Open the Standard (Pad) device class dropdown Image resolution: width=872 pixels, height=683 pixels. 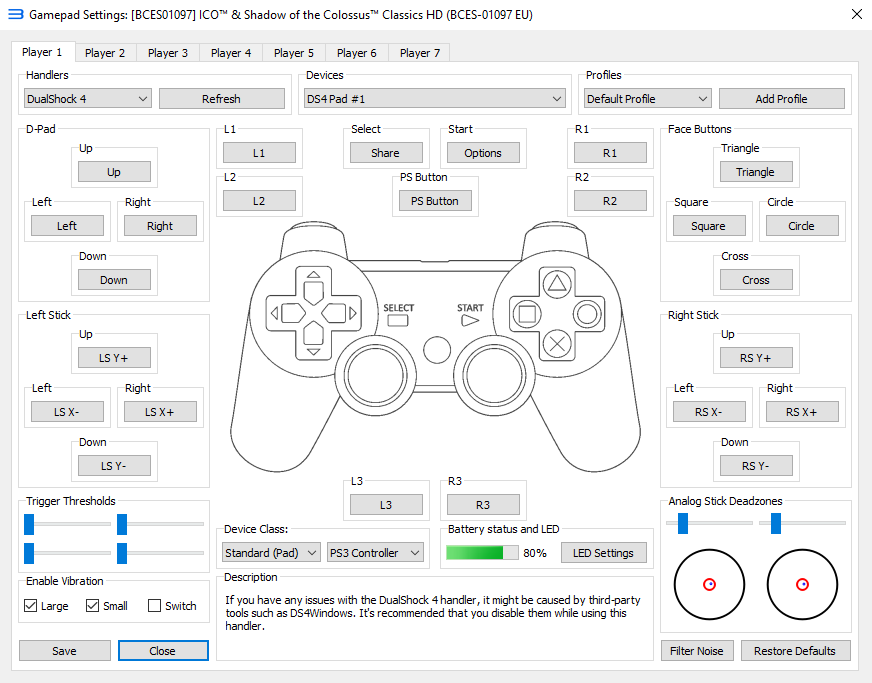(x=271, y=553)
